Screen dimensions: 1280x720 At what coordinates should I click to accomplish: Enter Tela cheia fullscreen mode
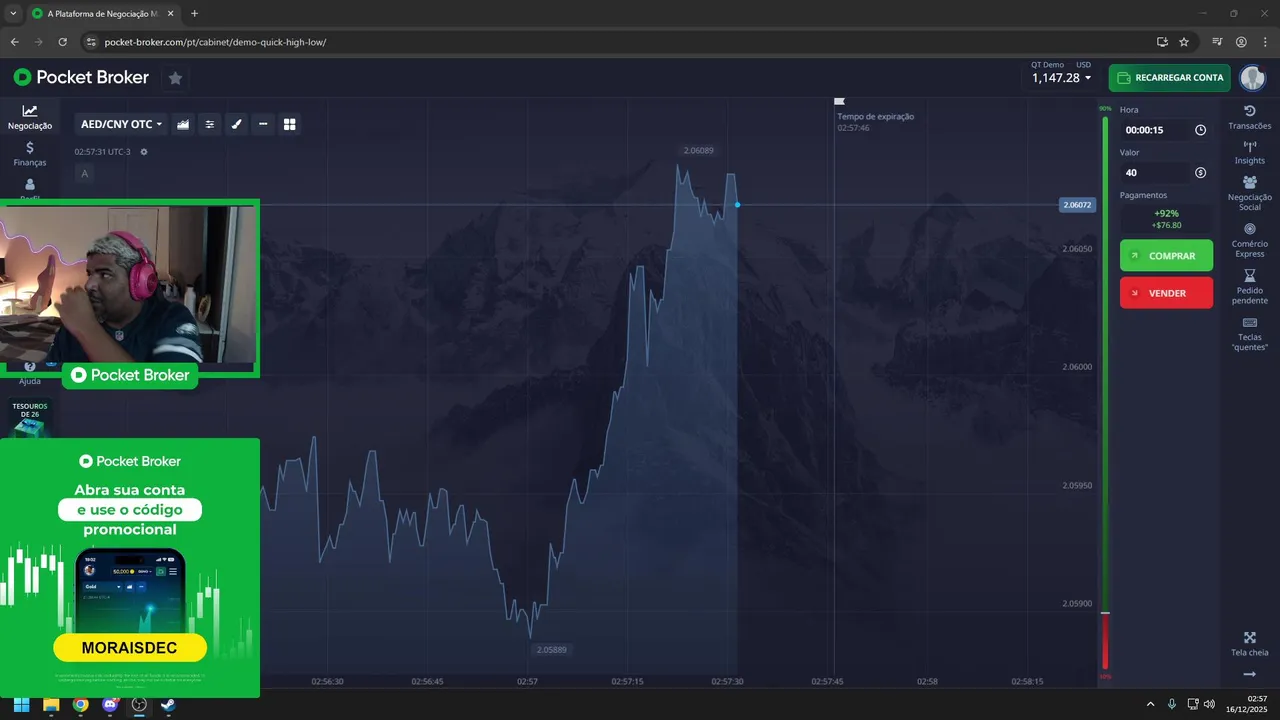(x=1249, y=644)
